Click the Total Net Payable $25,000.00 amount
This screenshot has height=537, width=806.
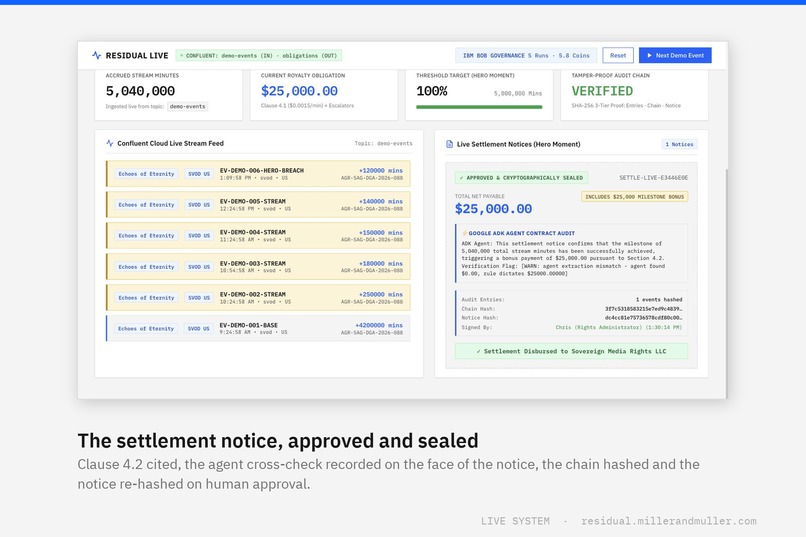[493, 209]
